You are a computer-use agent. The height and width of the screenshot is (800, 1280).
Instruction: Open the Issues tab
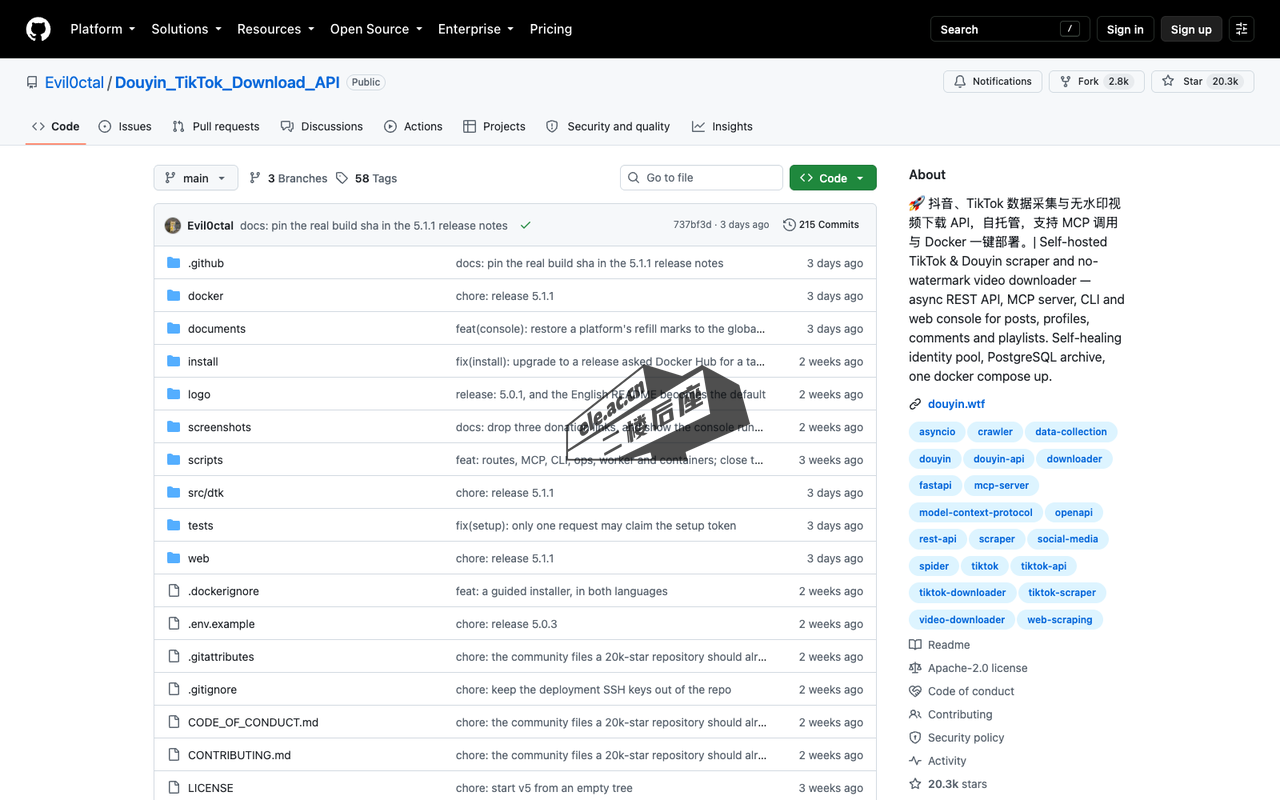[125, 126]
